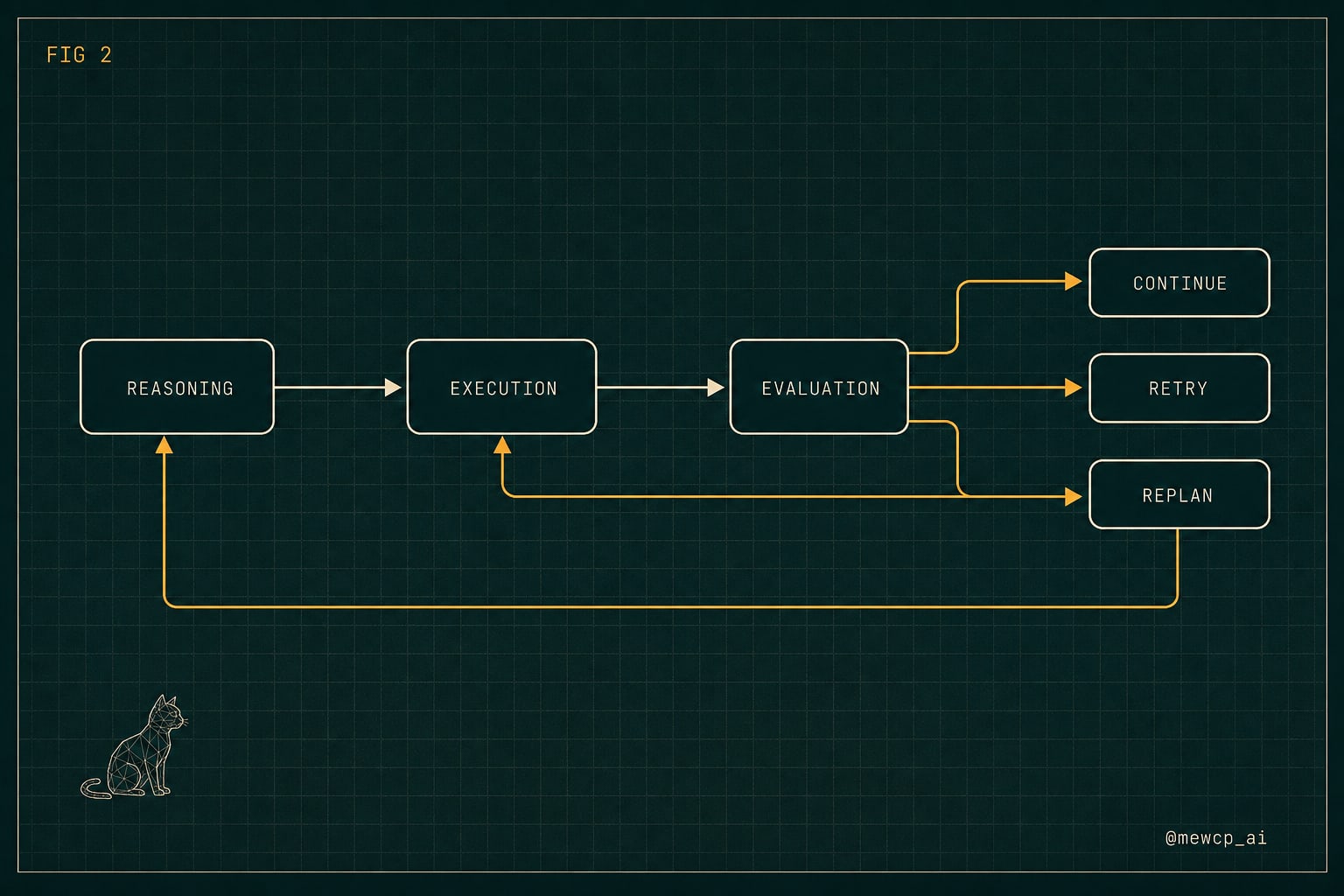Viewport: 1344px width, 896px height.
Task: Click the orange arrowhead entering CONTINUE
Action: point(1074,281)
